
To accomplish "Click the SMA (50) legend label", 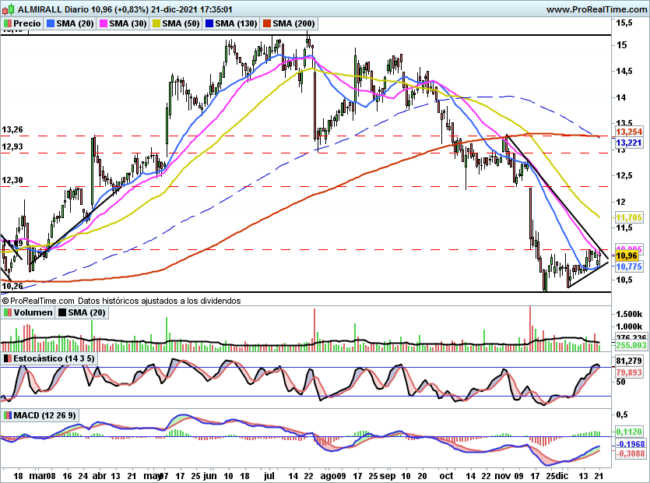I will pos(181,24).
